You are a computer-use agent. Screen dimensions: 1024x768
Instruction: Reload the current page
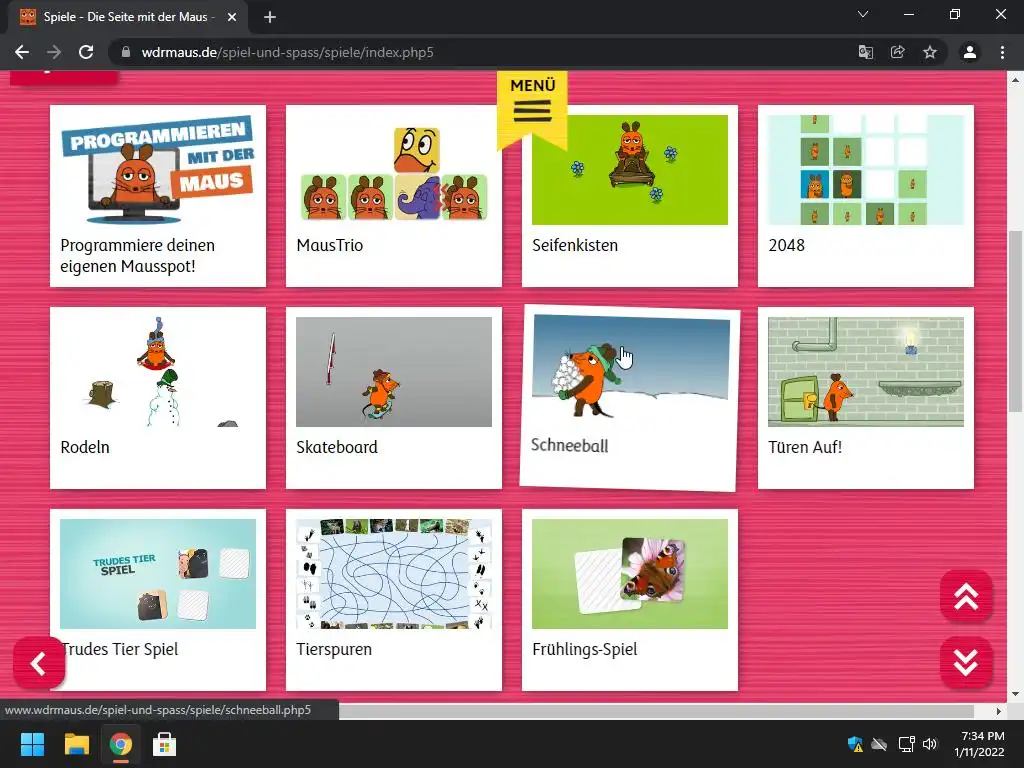tap(86, 52)
